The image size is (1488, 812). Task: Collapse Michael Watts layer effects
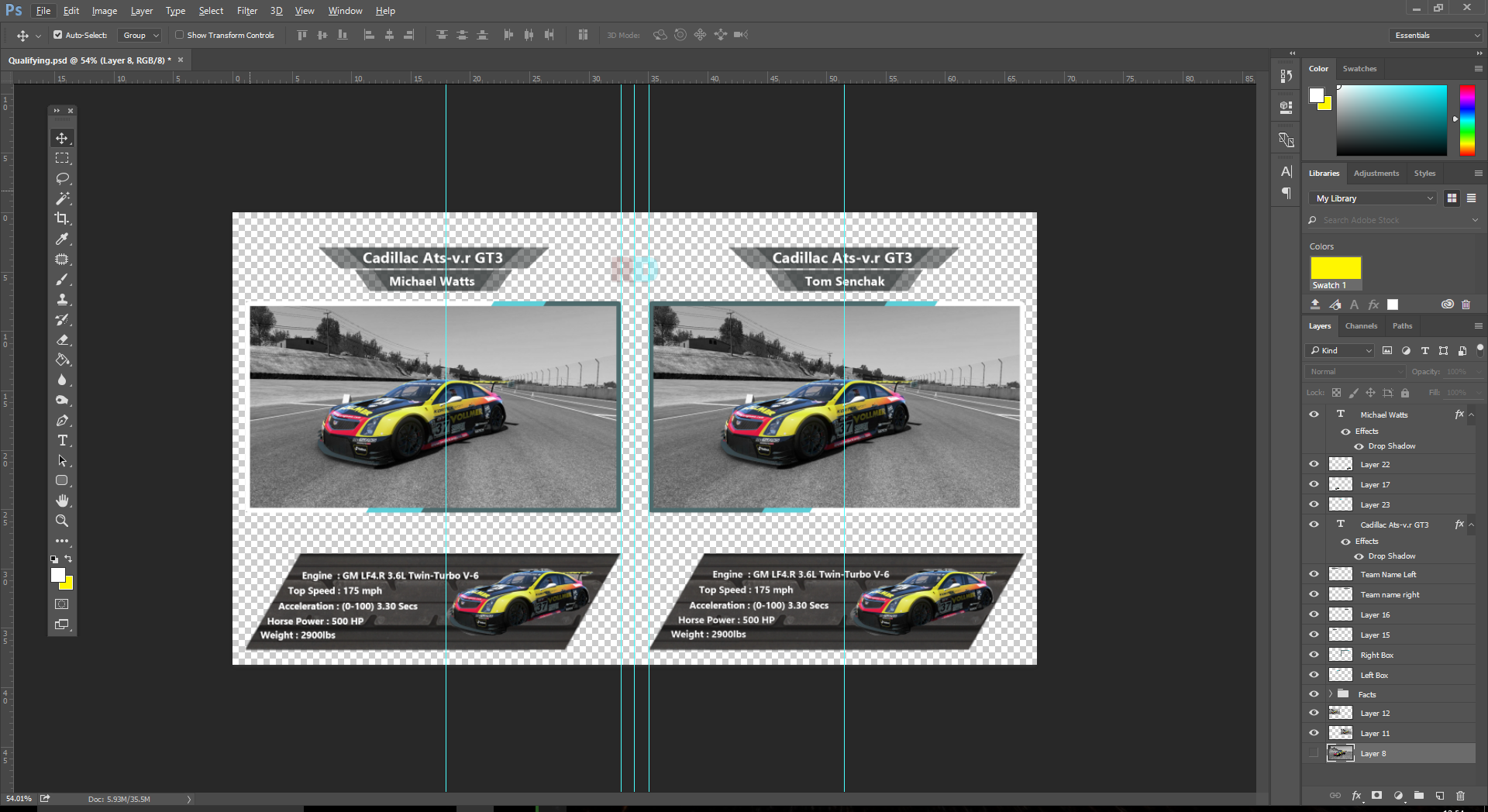(1471, 415)
